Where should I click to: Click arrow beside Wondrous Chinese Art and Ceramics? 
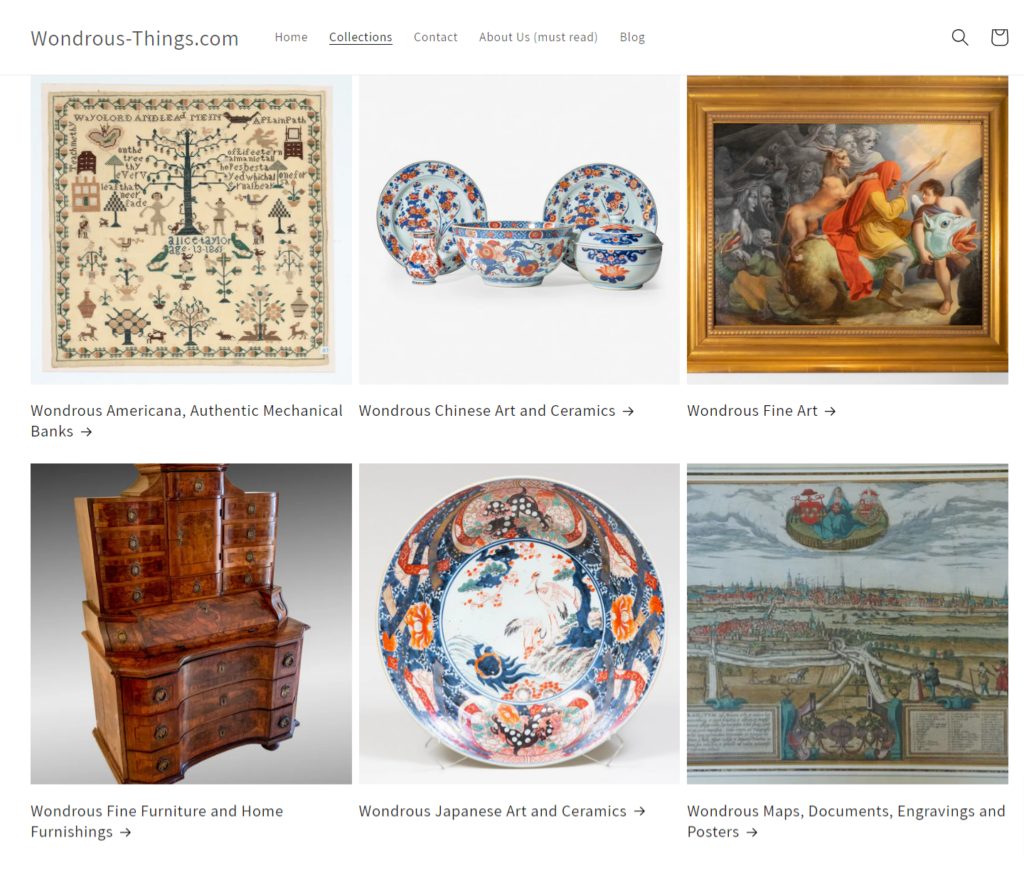pyautogui.click(x=628, y=411)
